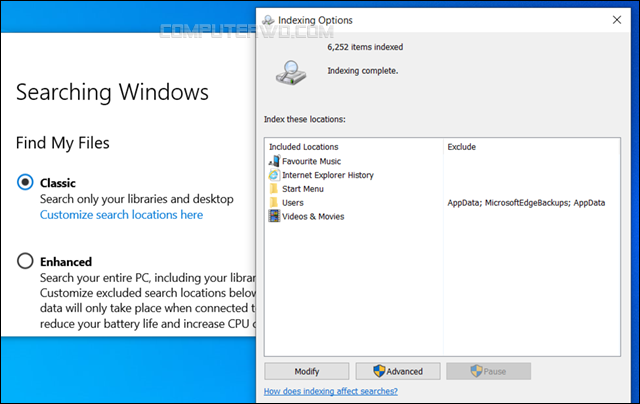Viewport: 640px width, 404px height.
Task: Select the Start Menu row text
Action: pyautogui.click(x=303, y=189)
